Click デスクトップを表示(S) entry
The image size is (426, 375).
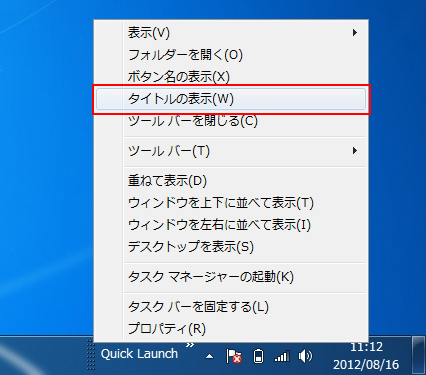point(231,247)
